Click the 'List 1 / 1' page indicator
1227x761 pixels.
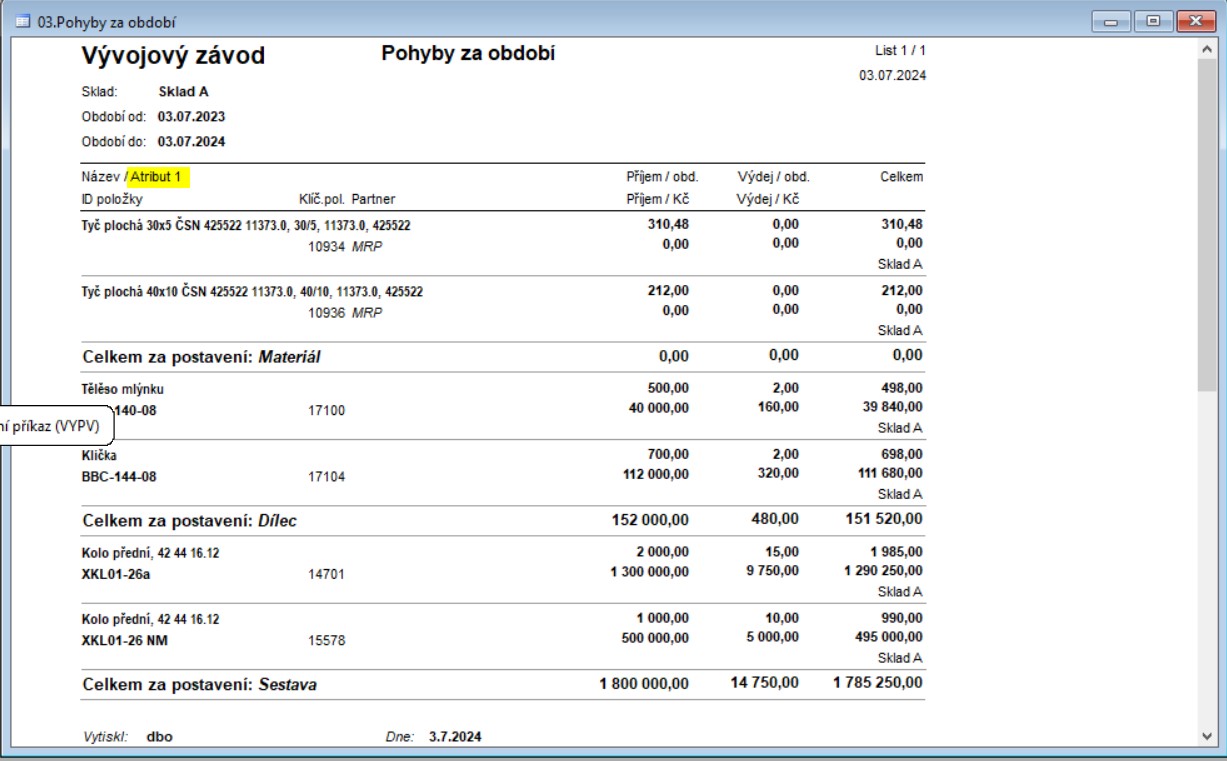tap(901, 50)
